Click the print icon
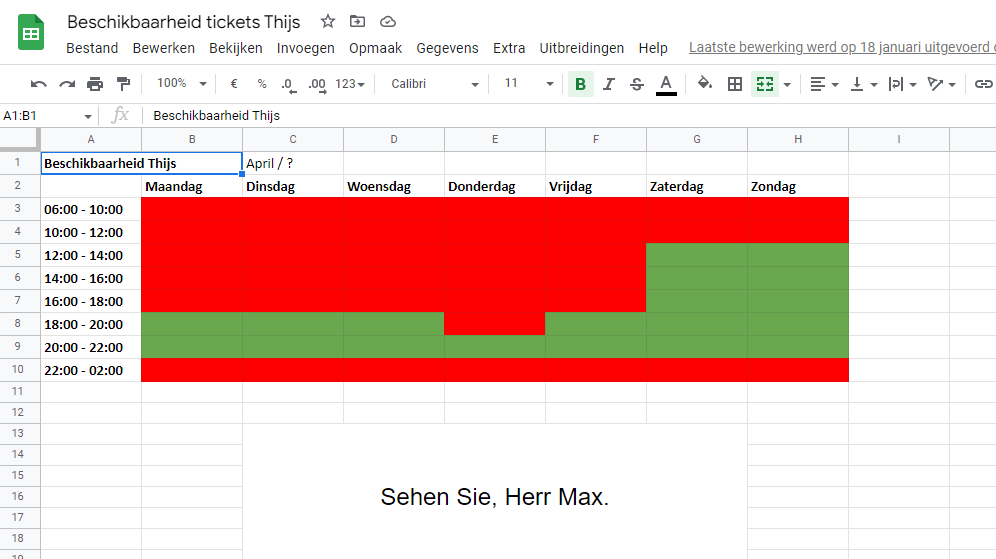 coord(95,84)
